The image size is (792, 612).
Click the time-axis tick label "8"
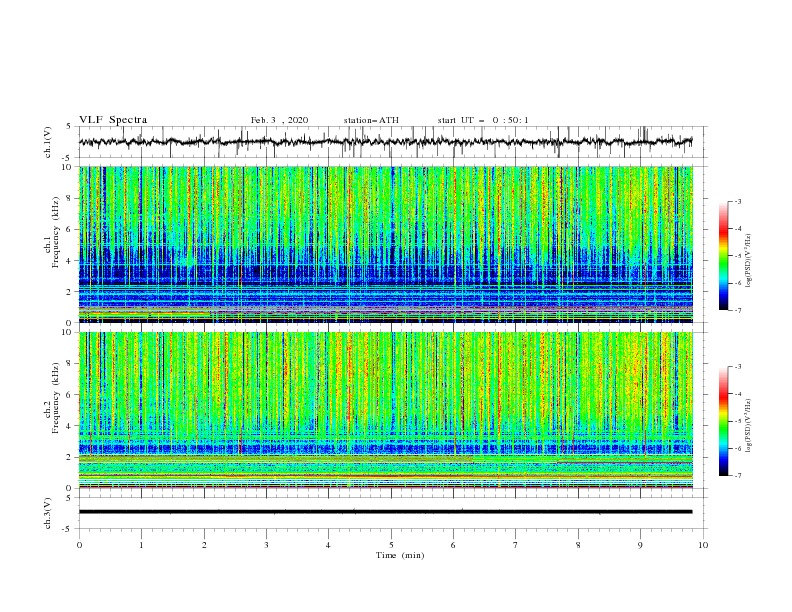coord(578,545)
